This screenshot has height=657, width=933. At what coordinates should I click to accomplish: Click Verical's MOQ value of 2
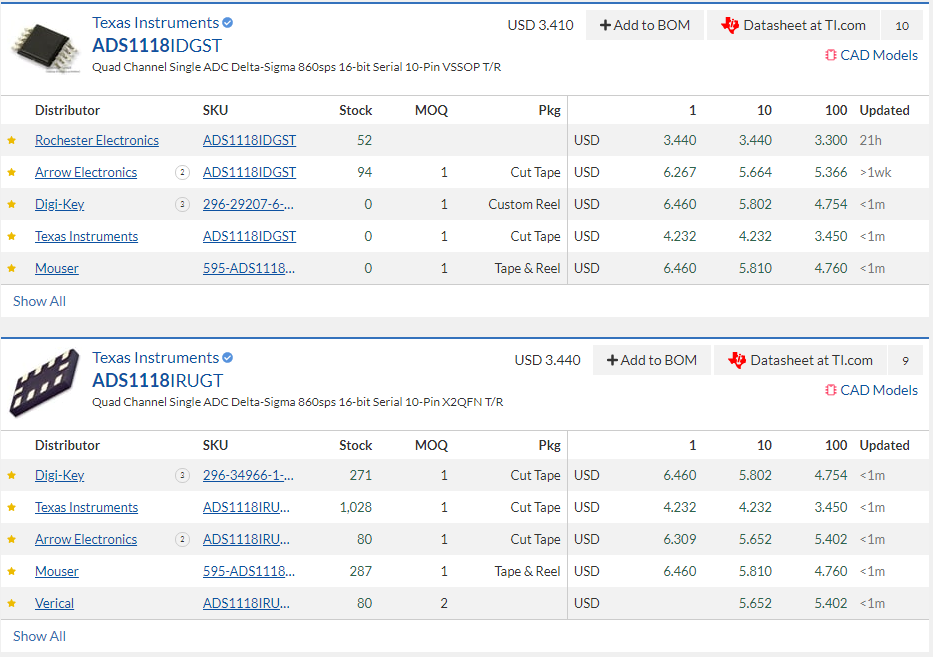pos(444,604)
